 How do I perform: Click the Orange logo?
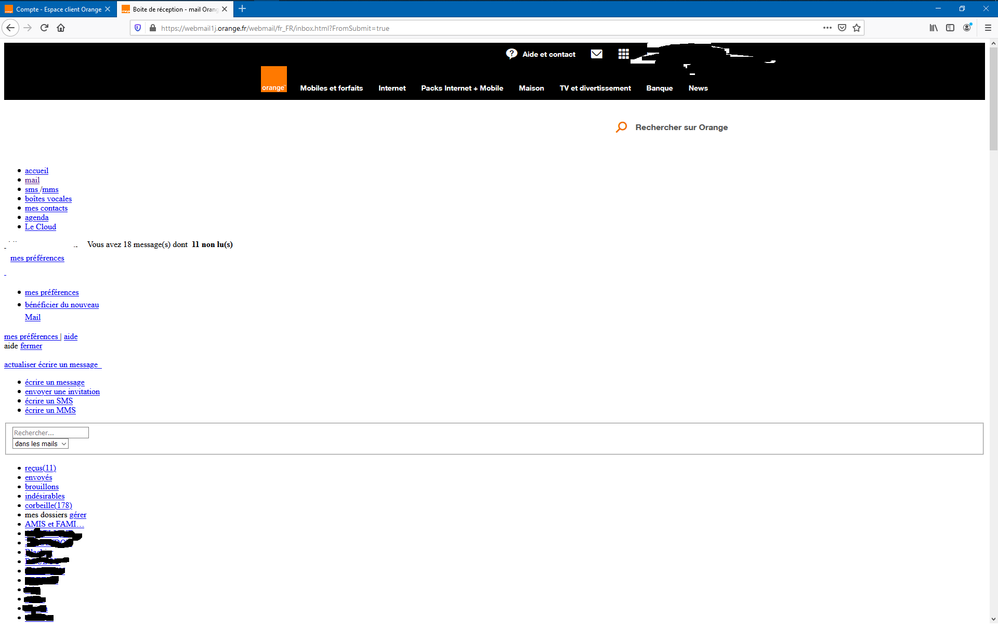[x=274, y=79]
